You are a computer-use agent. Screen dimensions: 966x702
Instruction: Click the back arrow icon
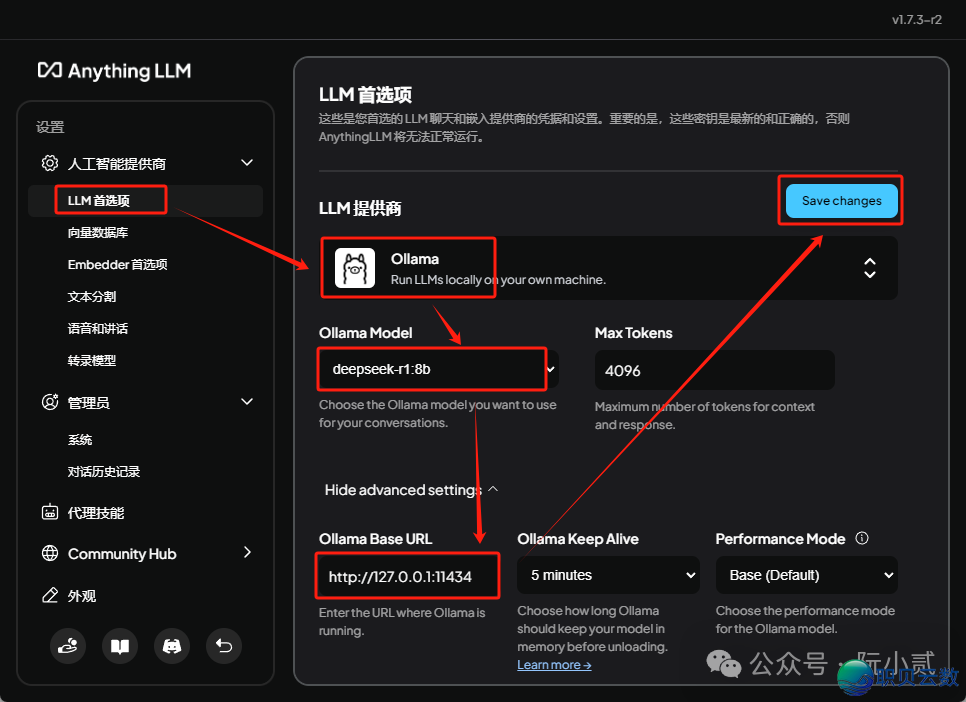tap(224, 647)
